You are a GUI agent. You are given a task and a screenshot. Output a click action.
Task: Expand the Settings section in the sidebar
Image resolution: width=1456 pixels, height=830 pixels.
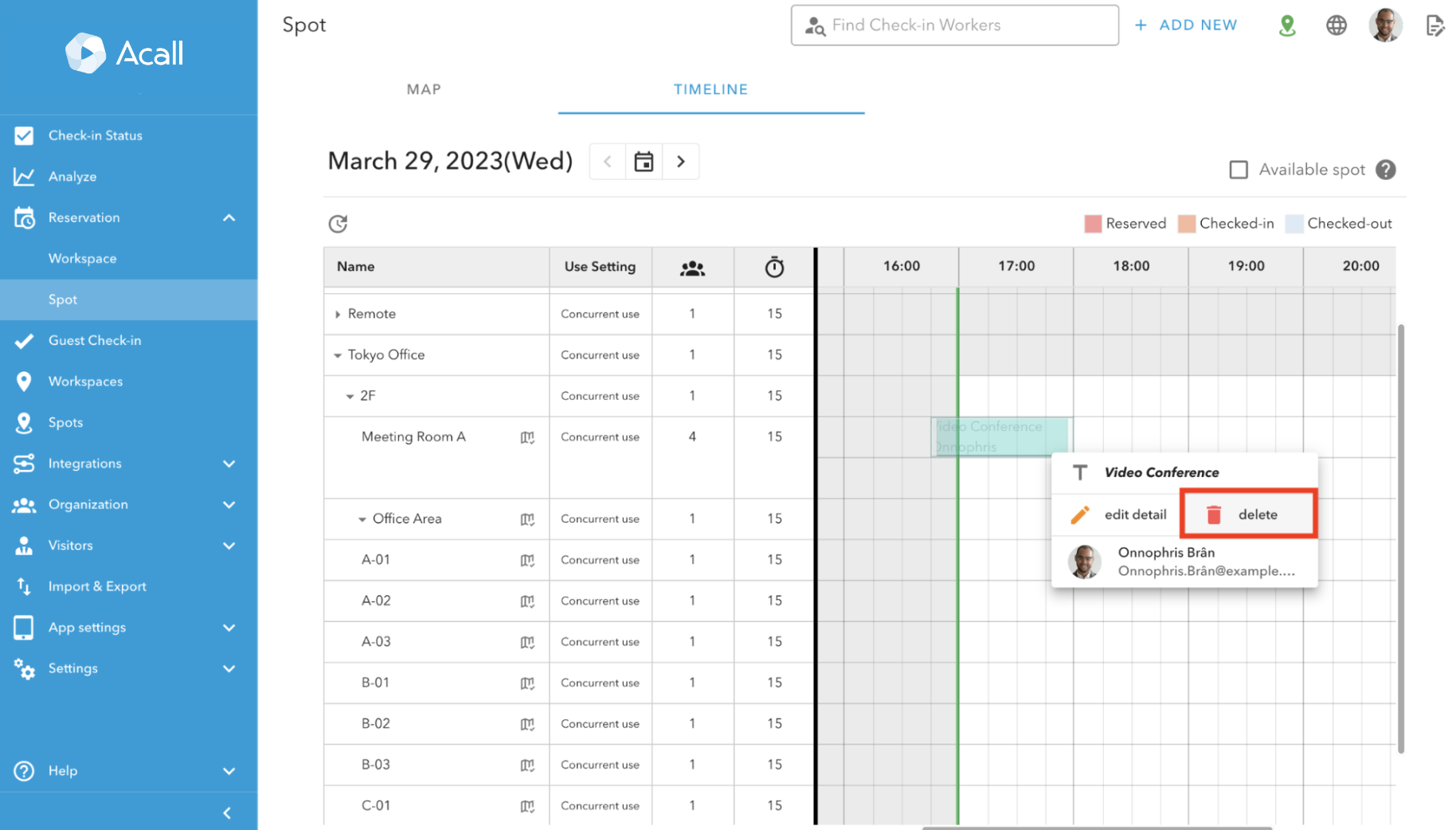click(229, 668)
